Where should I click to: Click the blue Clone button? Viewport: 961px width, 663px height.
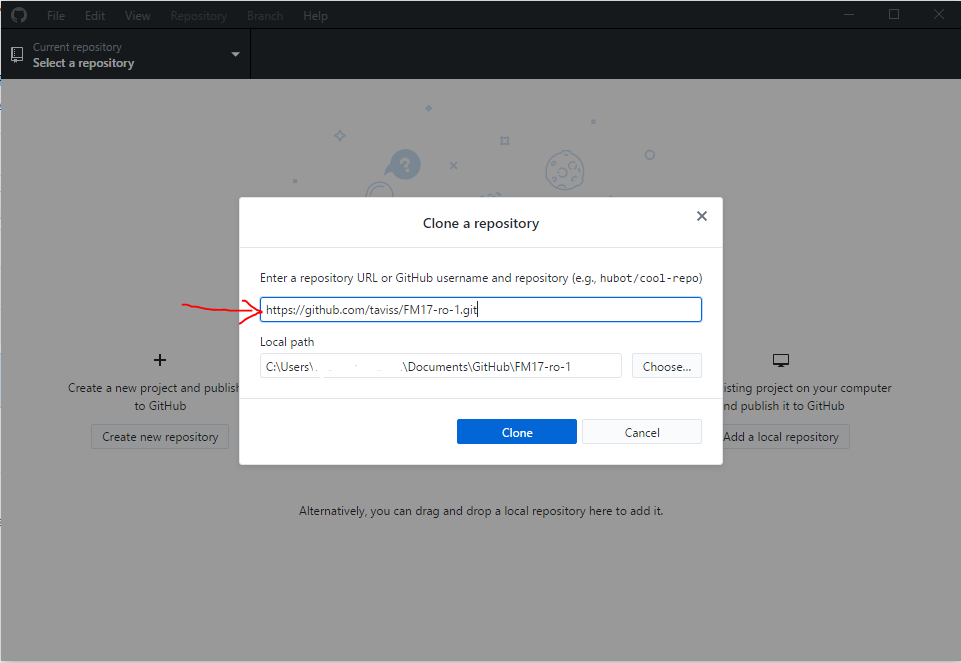tap(517, 432)
